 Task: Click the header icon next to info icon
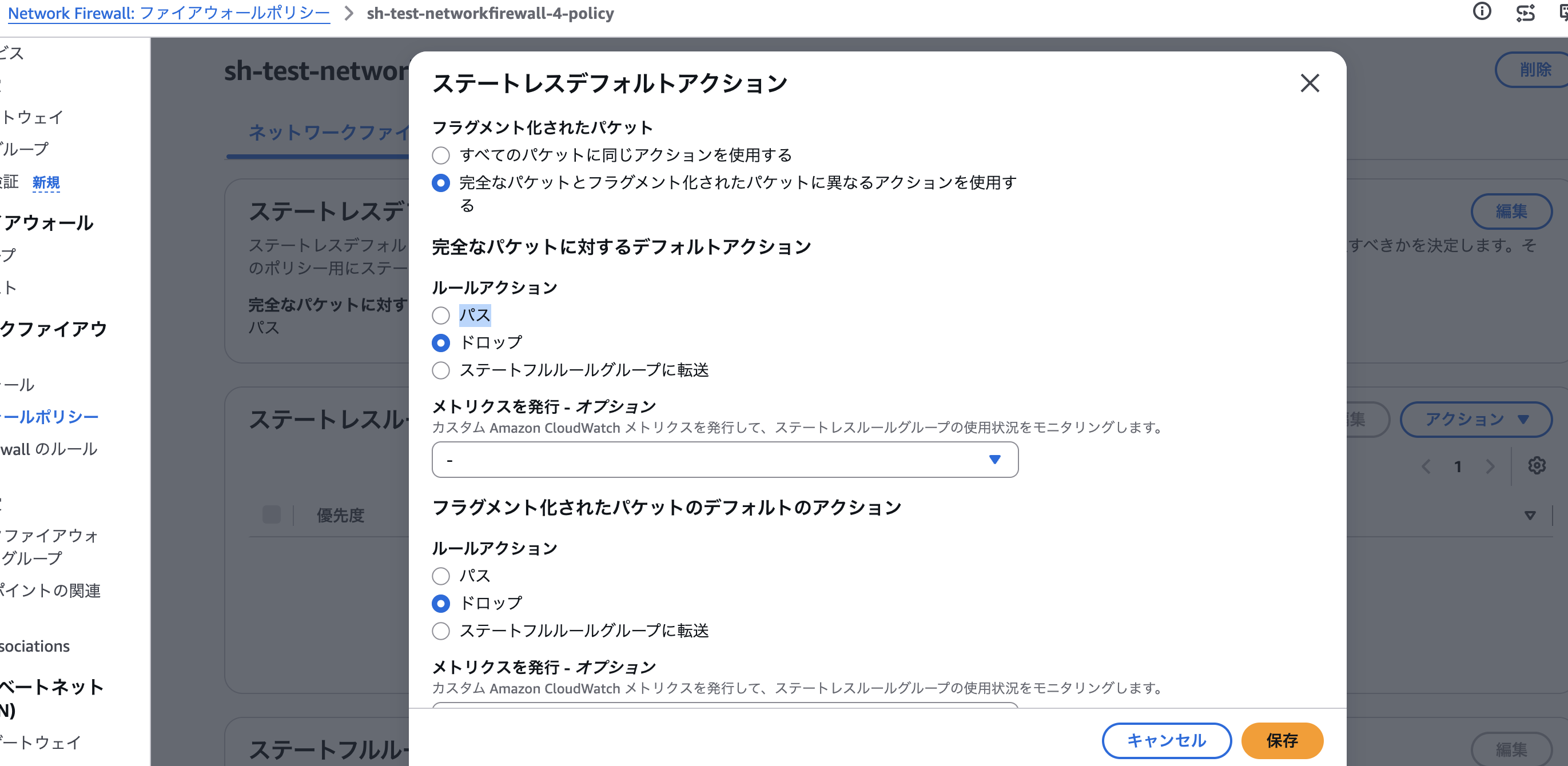pyautogui.click(x=1525, y=13)
